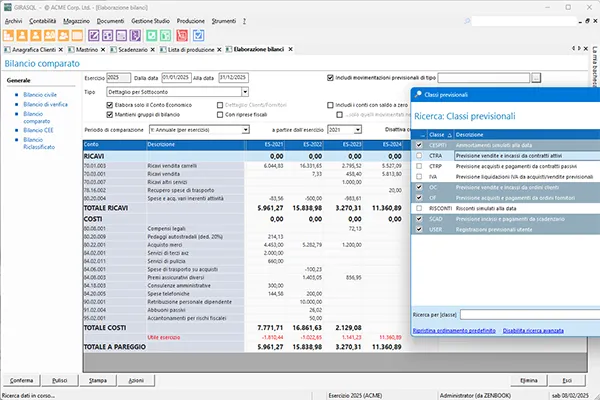Click the purple pencil edit toolbar icon
Viewport: 600px width, 400px height.
(x=94, y=36)
